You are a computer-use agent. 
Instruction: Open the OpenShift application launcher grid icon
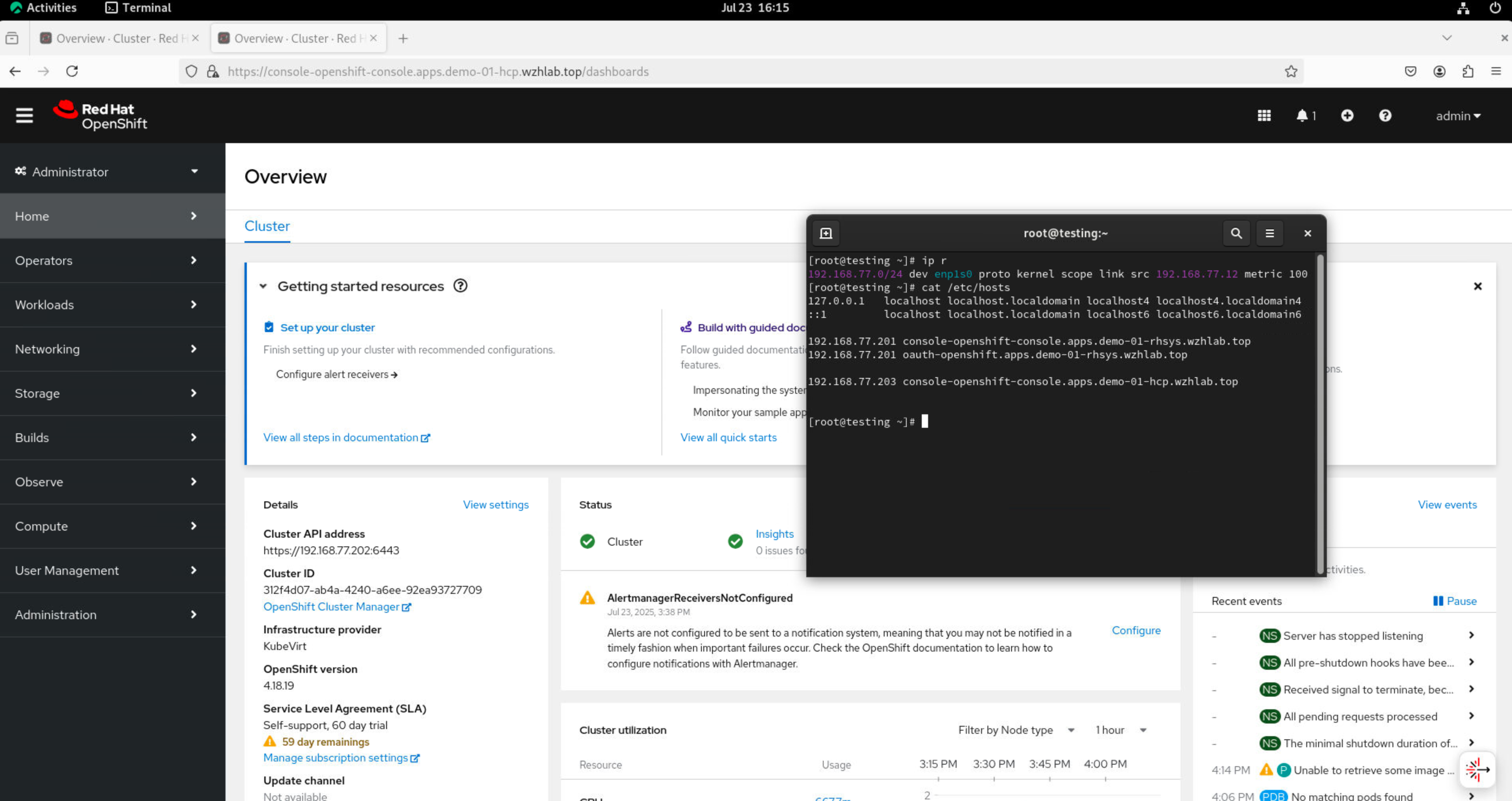(x=1264, y=115)
